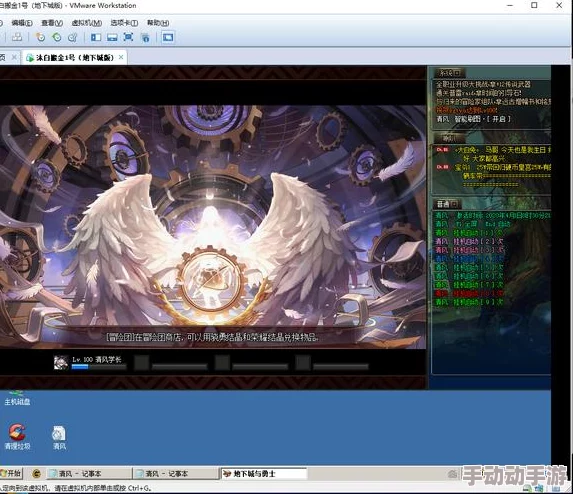Viewport: 573px width, 494px height.
Task: Close the 沐白搬金1号 (地下城版) tab
Action: pos(121,57)
